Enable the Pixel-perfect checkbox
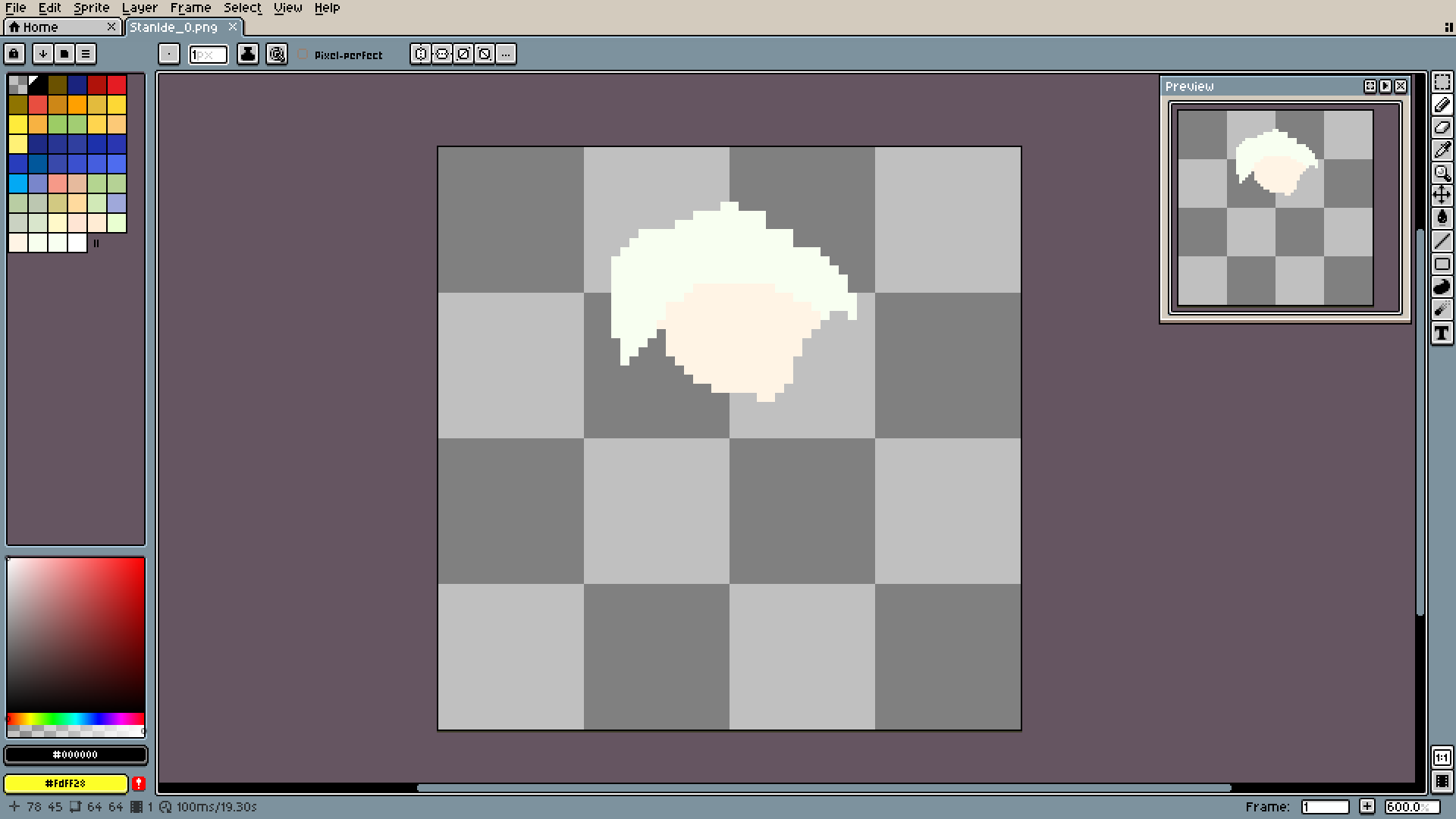This screenshot has height=819, width=1456. pyautogui.click(x=303, y=55)
